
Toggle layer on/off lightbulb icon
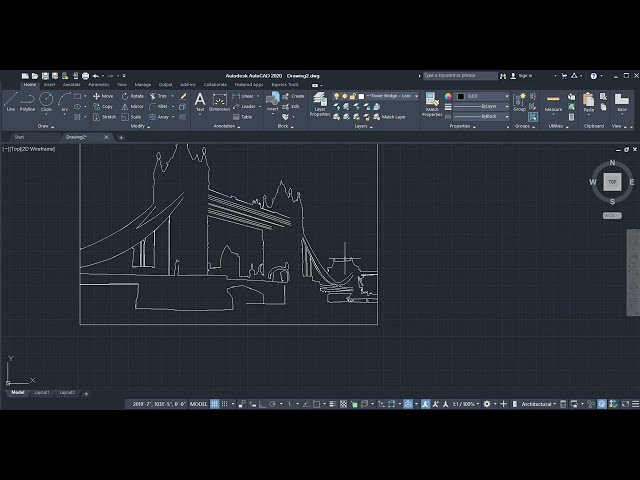336,96
